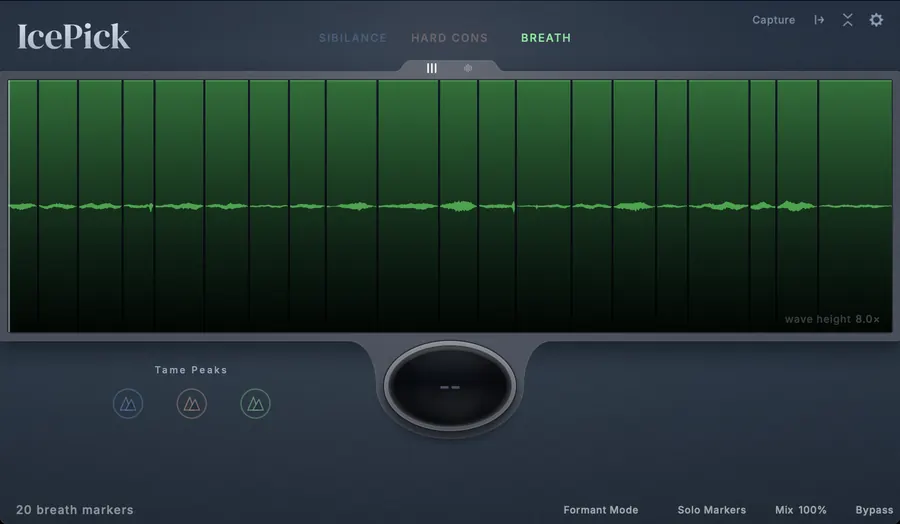Click the Capture button
This screenshot has height=524, width=900.
tap(773, 20)
